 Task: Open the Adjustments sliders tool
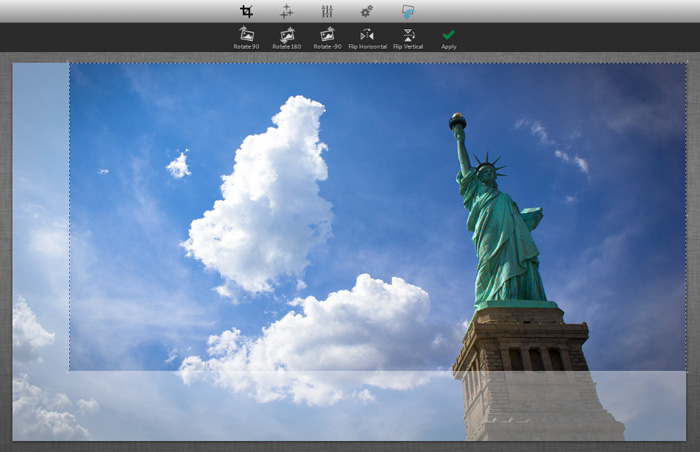point(327,11)
